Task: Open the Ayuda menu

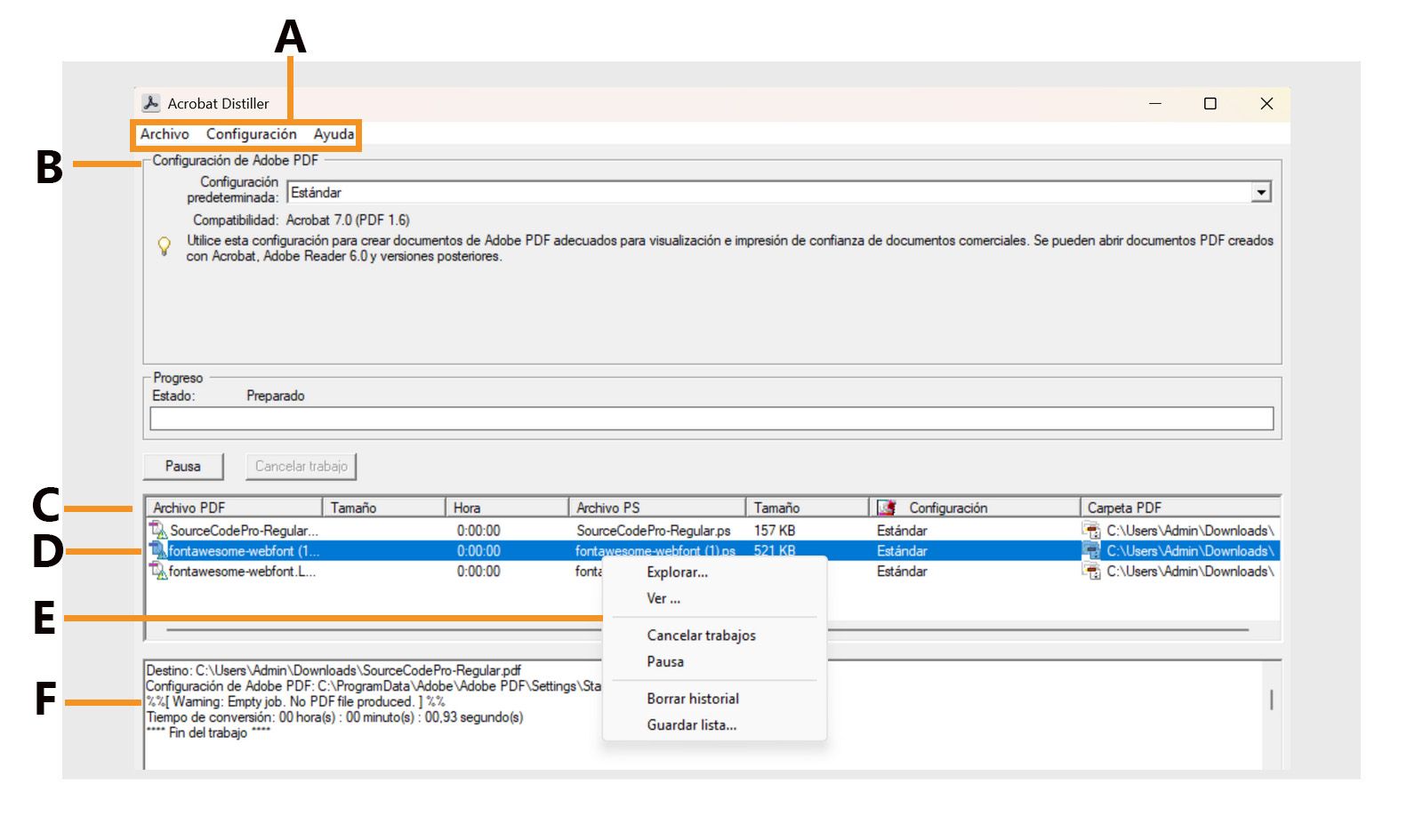Action: pyautogui.click(x=334, y=134)
